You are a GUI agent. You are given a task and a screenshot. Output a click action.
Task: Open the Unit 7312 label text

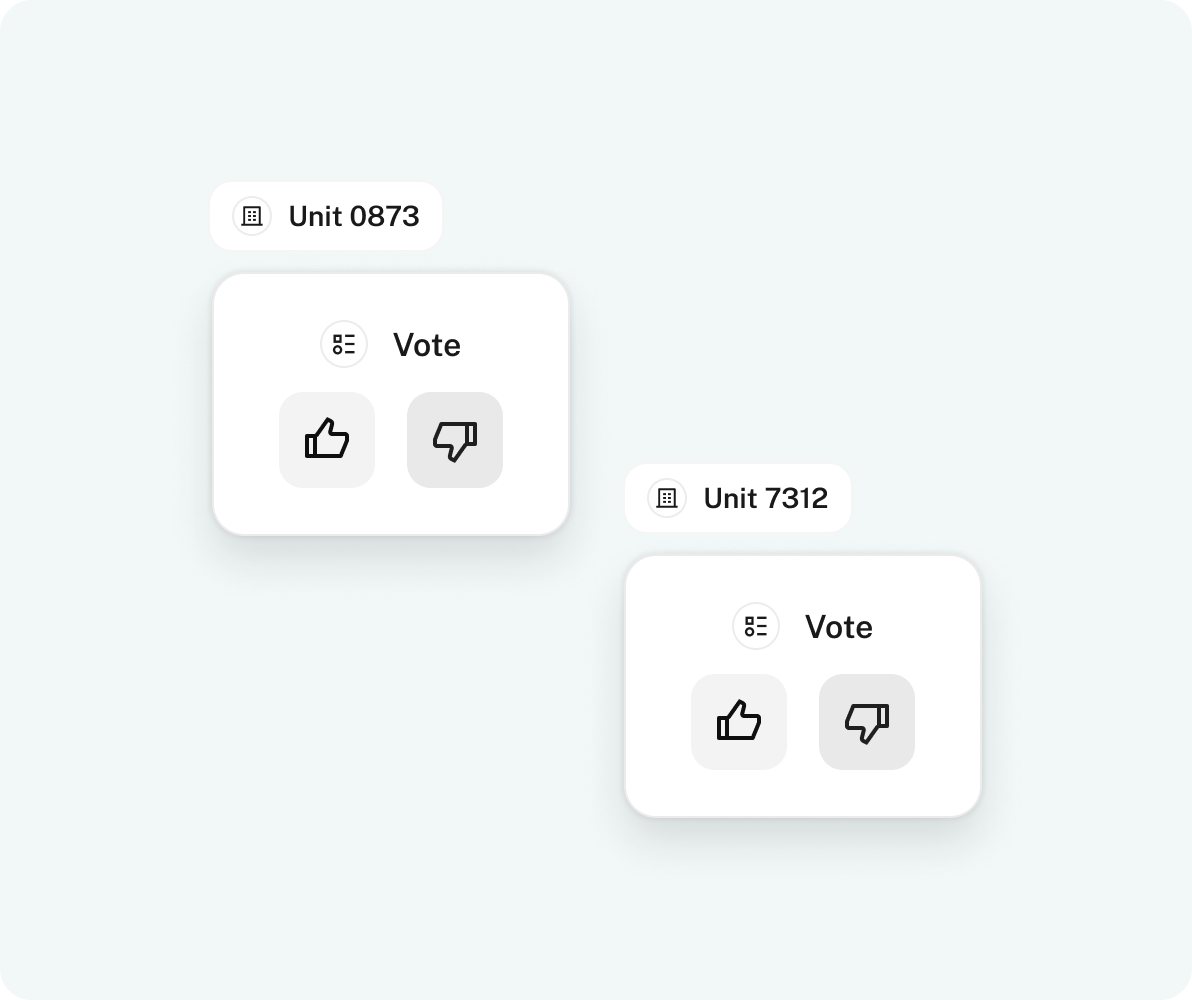pyautogui.click(x=766, y=499)
